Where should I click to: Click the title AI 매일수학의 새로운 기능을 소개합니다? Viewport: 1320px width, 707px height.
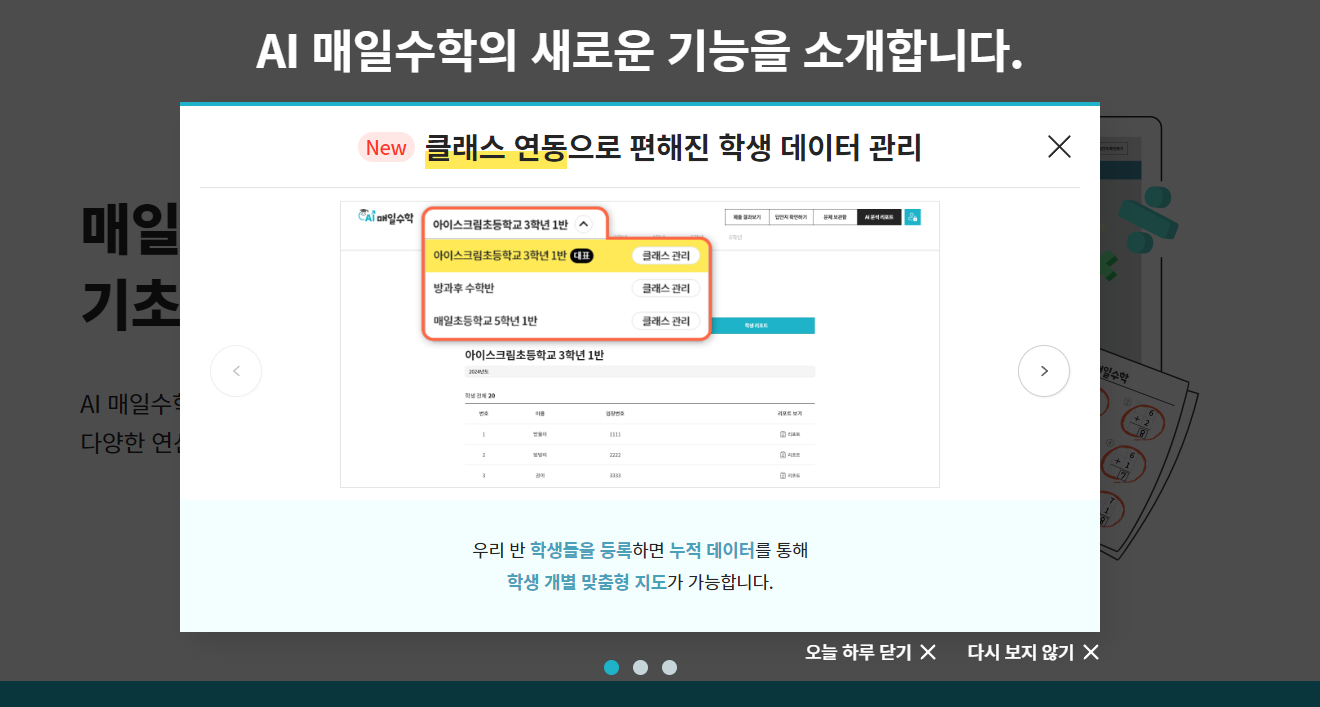(x=640, y=51)
